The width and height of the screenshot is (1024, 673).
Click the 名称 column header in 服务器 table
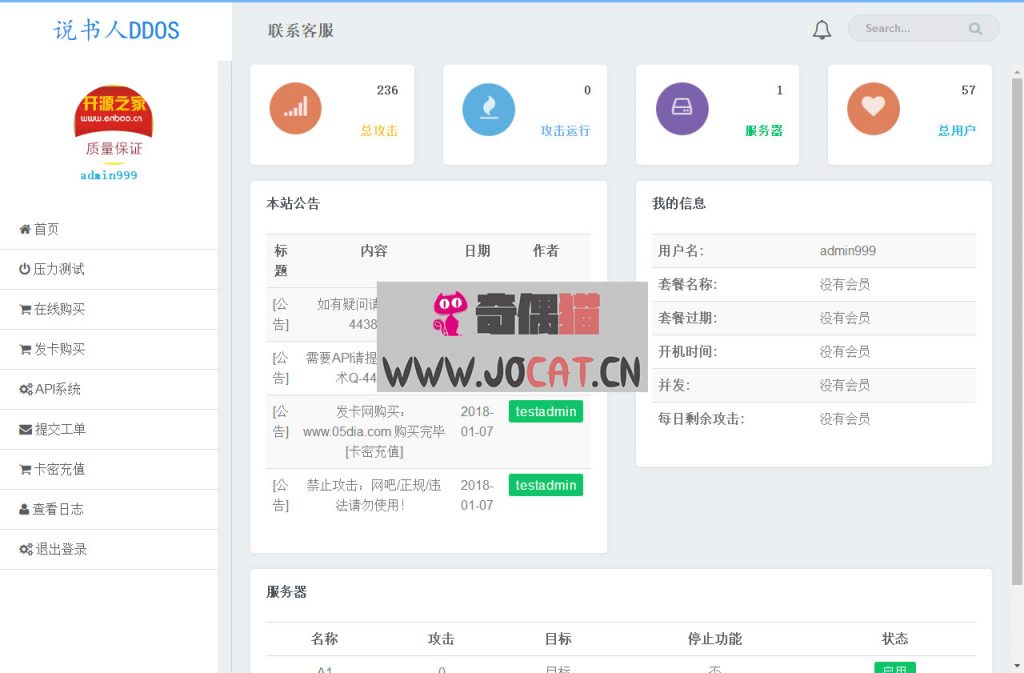point(324,638)
